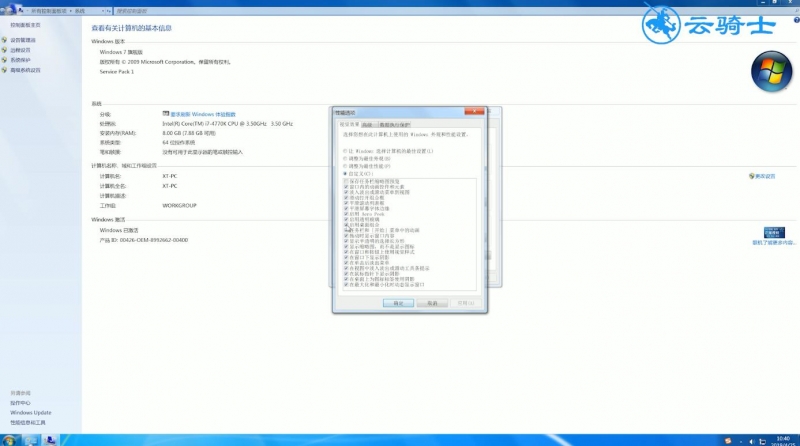Click the shield icon next to 高级系统设置

click(4, 70)
